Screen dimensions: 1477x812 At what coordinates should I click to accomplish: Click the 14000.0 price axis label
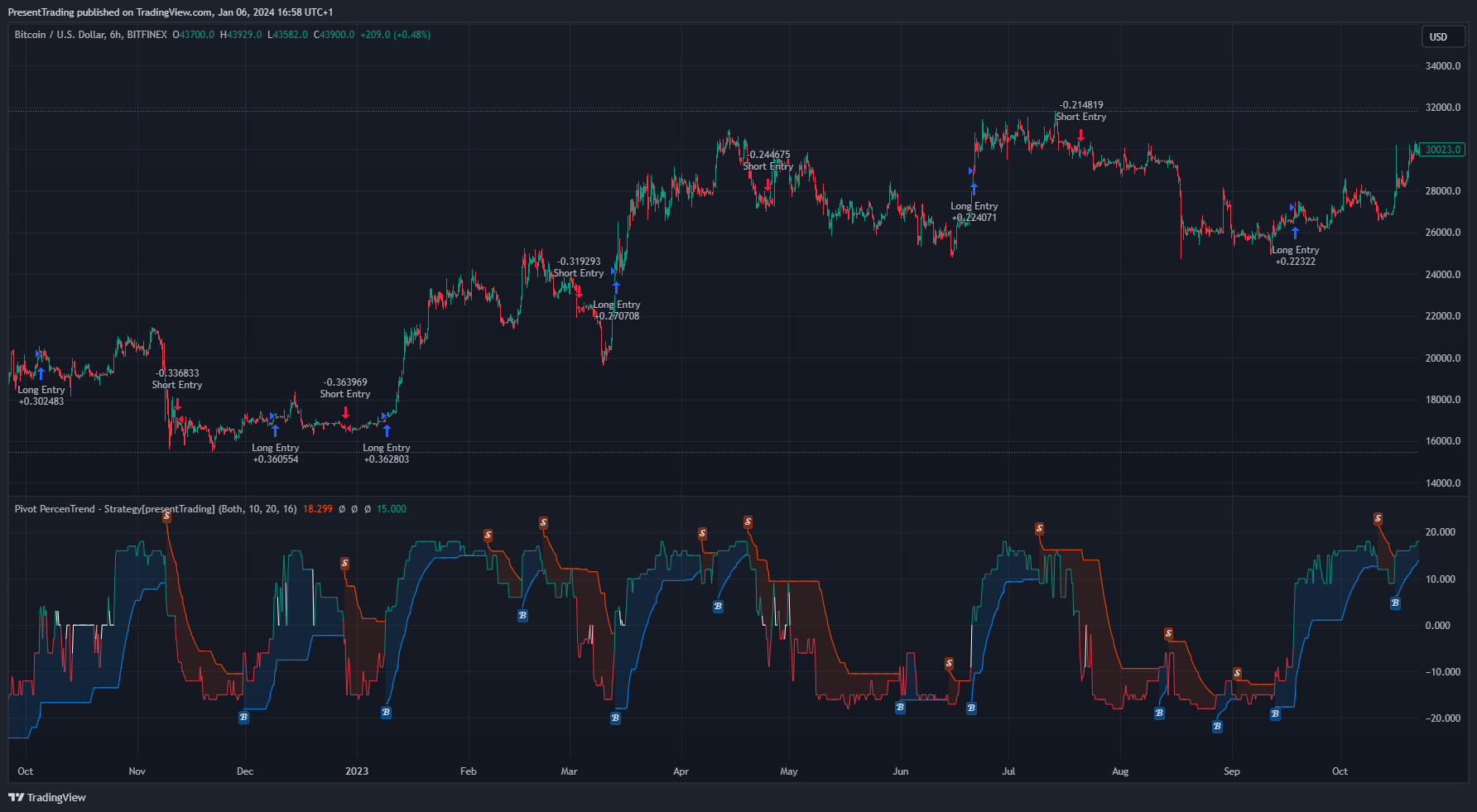[1443, 483]
